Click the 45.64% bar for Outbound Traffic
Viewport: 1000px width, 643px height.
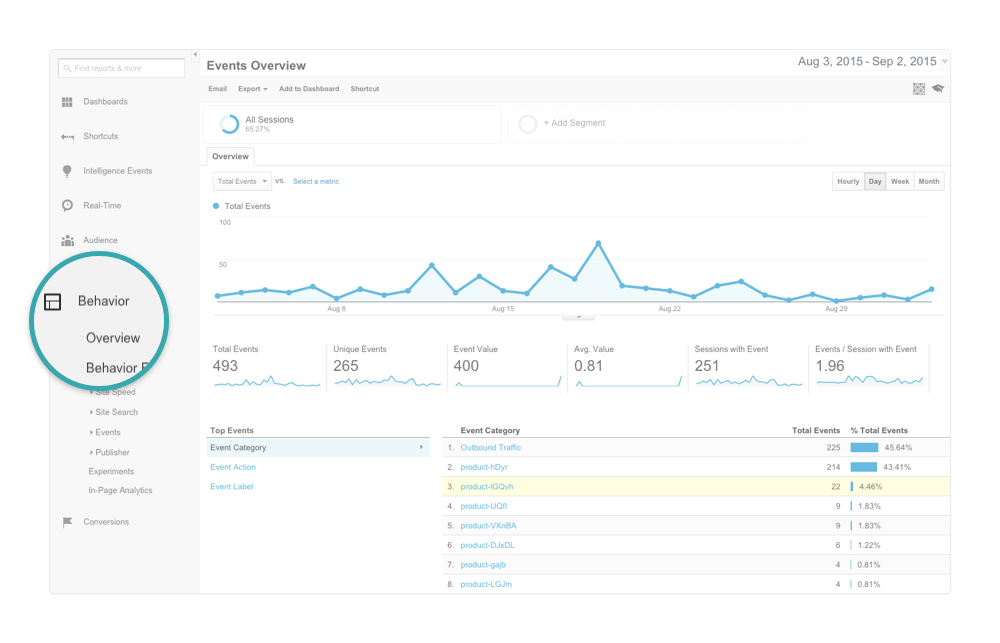864,448
